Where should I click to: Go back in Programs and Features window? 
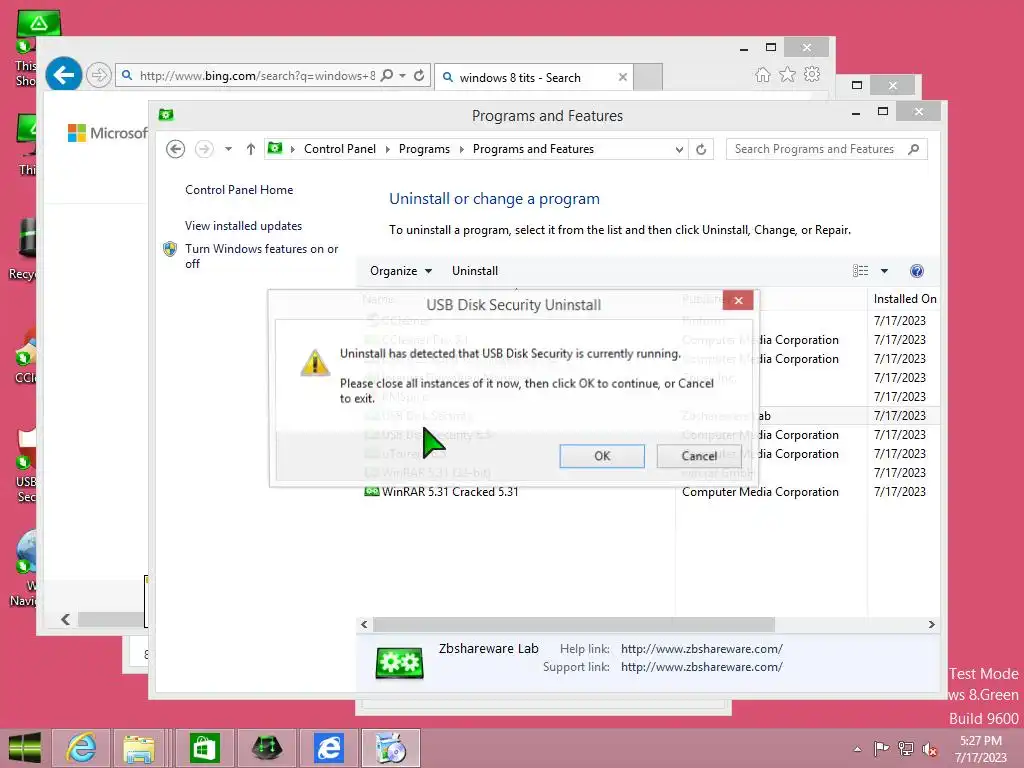[175, 149]
